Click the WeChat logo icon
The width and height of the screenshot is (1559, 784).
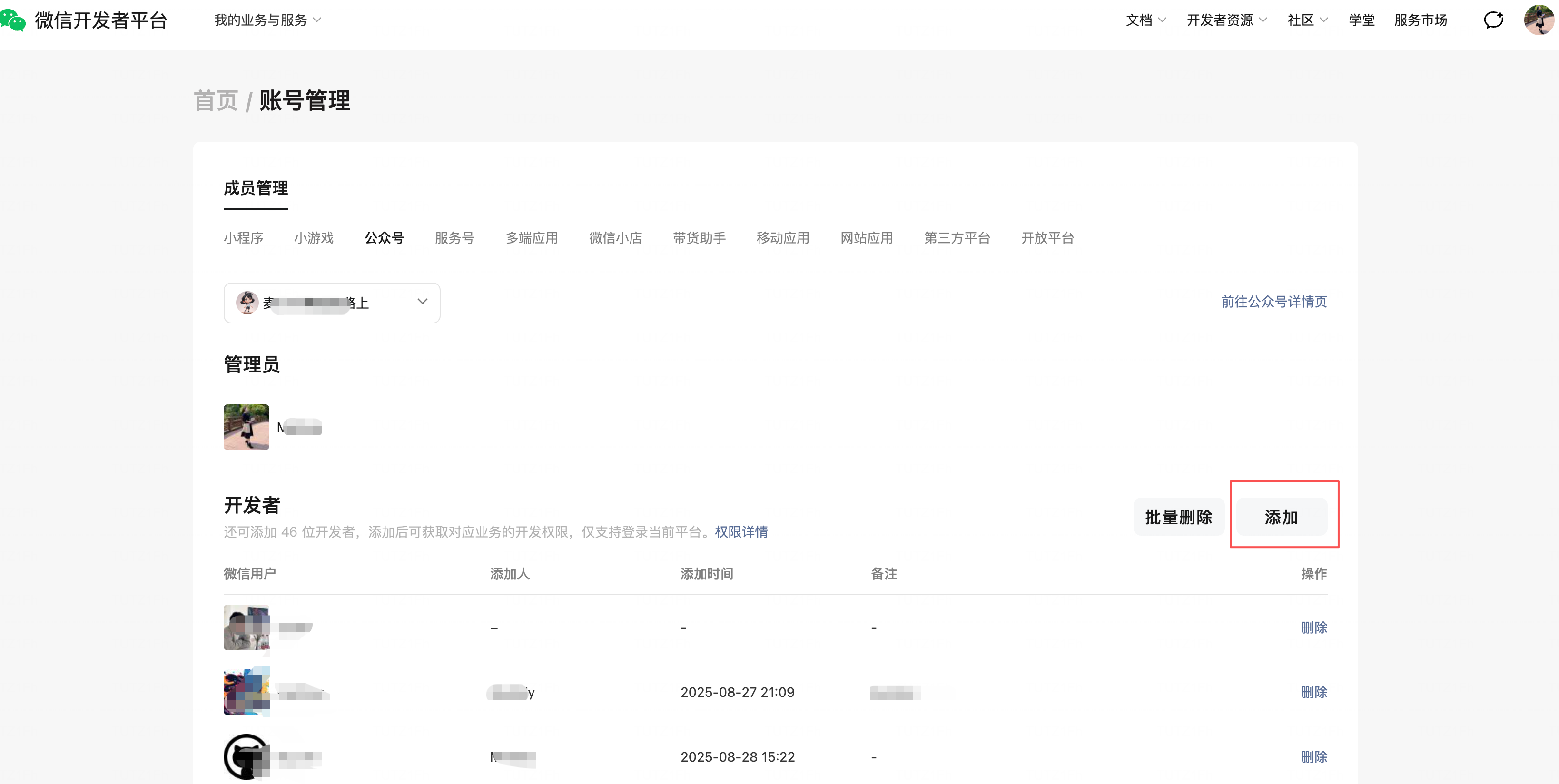pyautogui.click(x=13, y=20)
